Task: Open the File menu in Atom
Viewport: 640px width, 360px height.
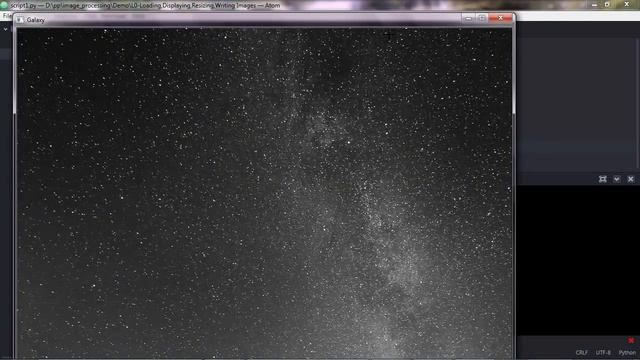Action: tap(7, 16)
